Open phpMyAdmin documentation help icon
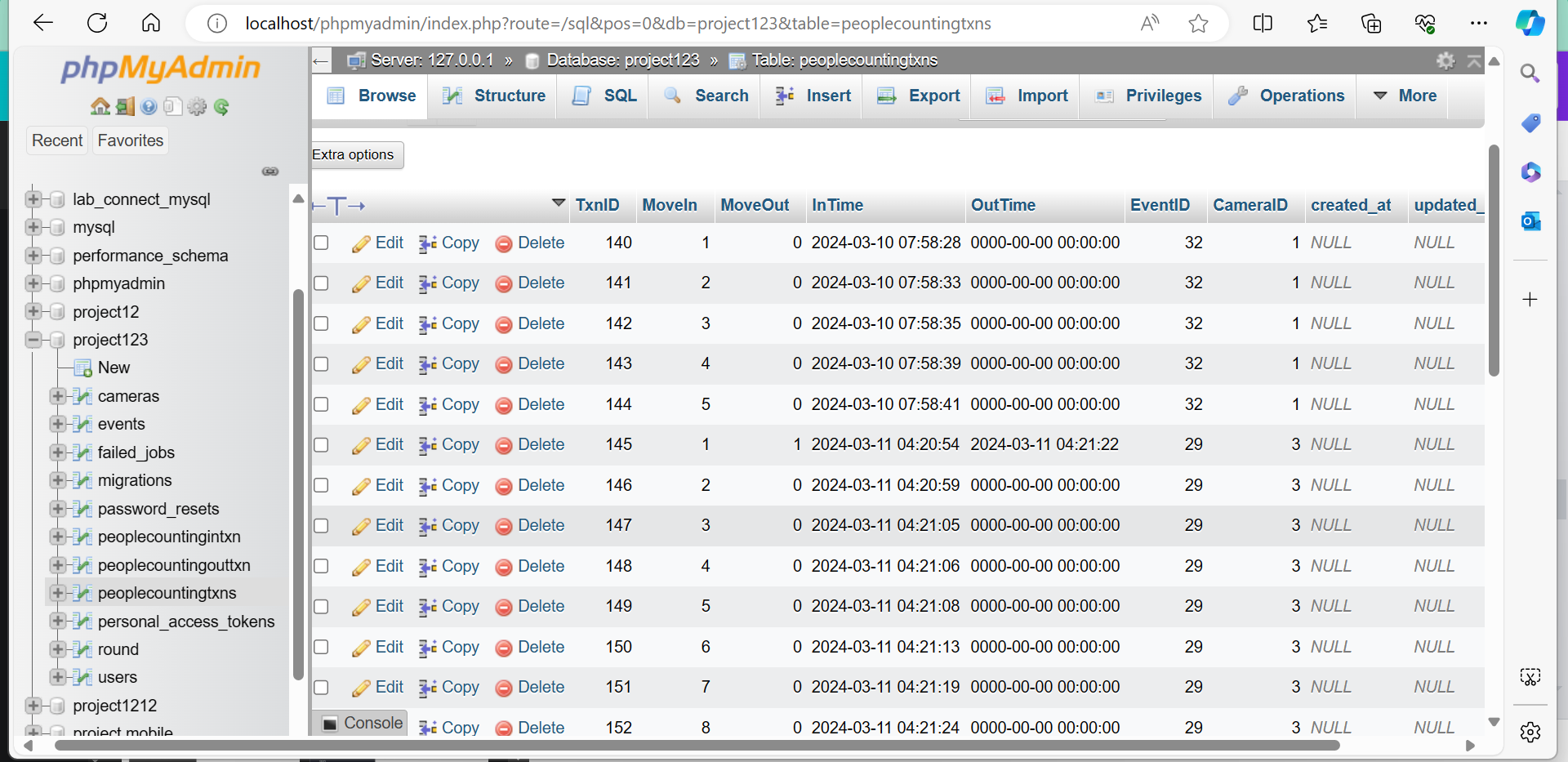1568x762 pixels. [x=149, y=107]
